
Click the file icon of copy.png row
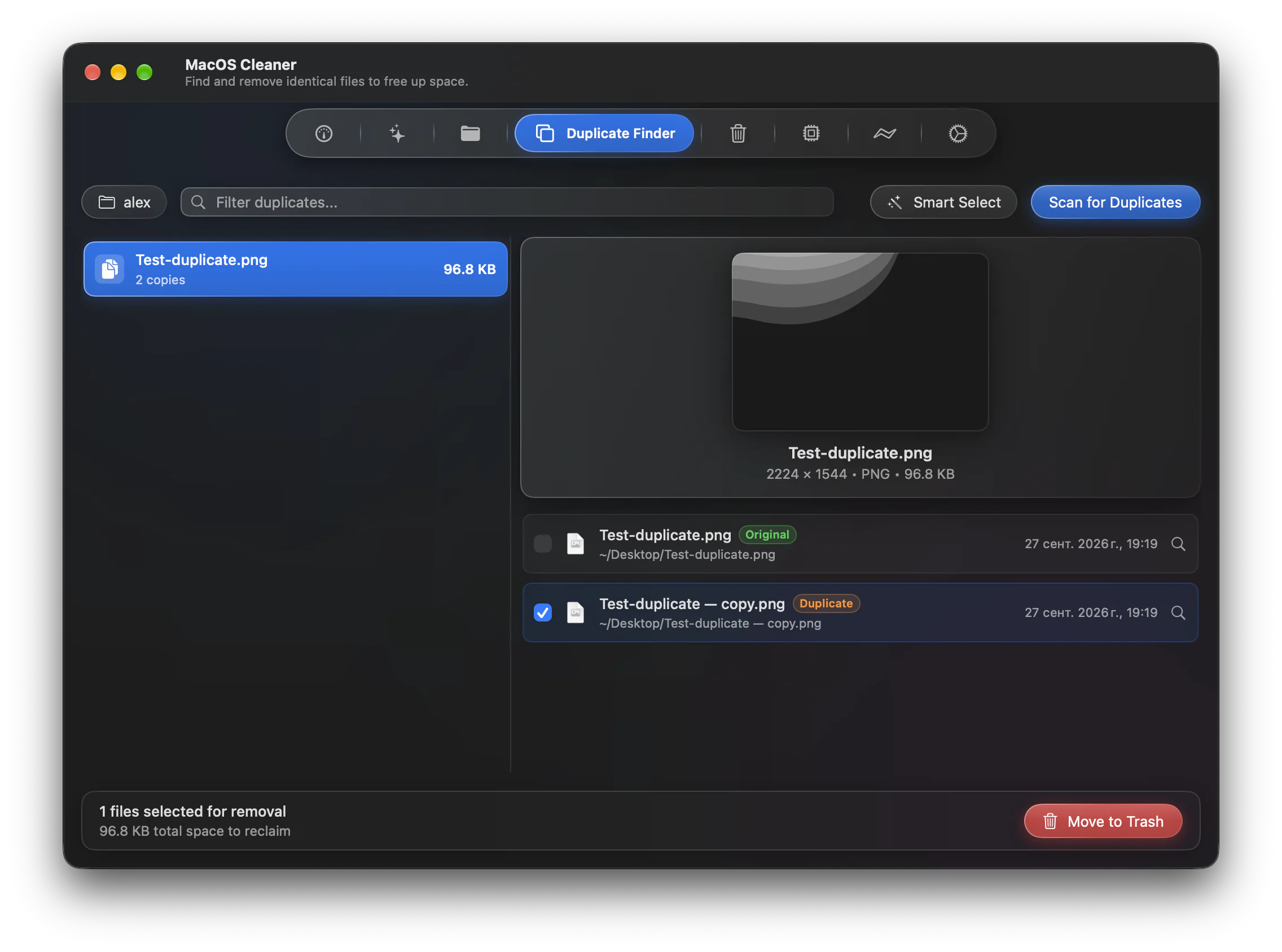click(x=576, y=612)
